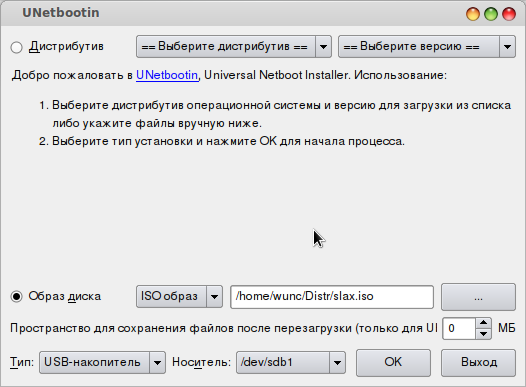Click in the ISO file path field
Screen dimensions: 526x387
point(332,297)
